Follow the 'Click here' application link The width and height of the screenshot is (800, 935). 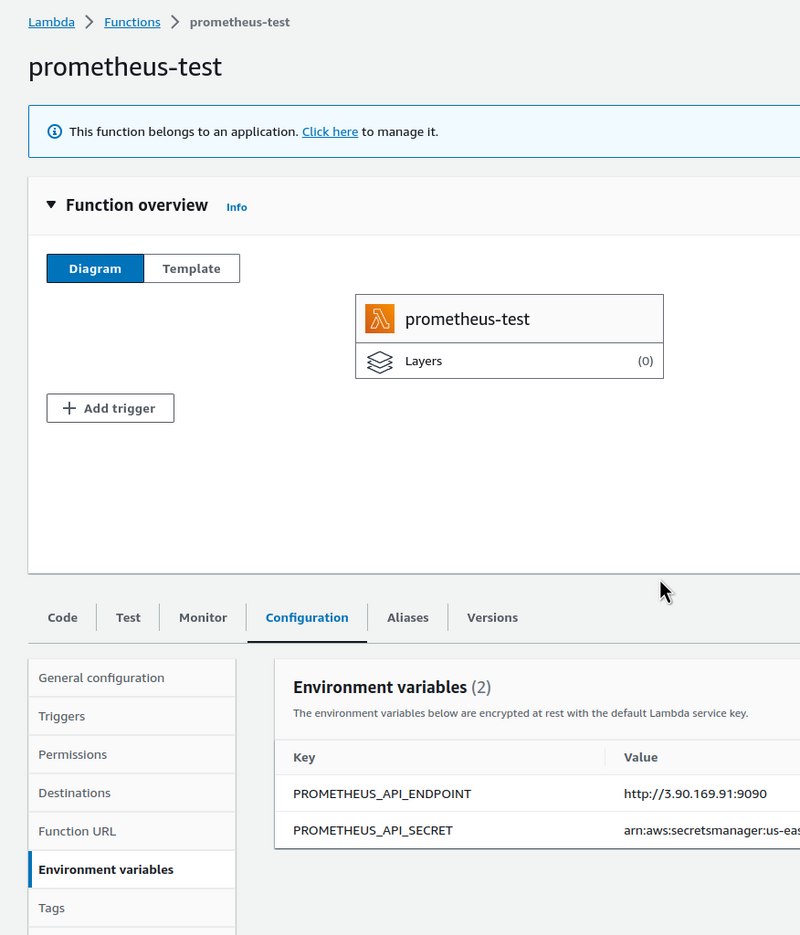330,132
